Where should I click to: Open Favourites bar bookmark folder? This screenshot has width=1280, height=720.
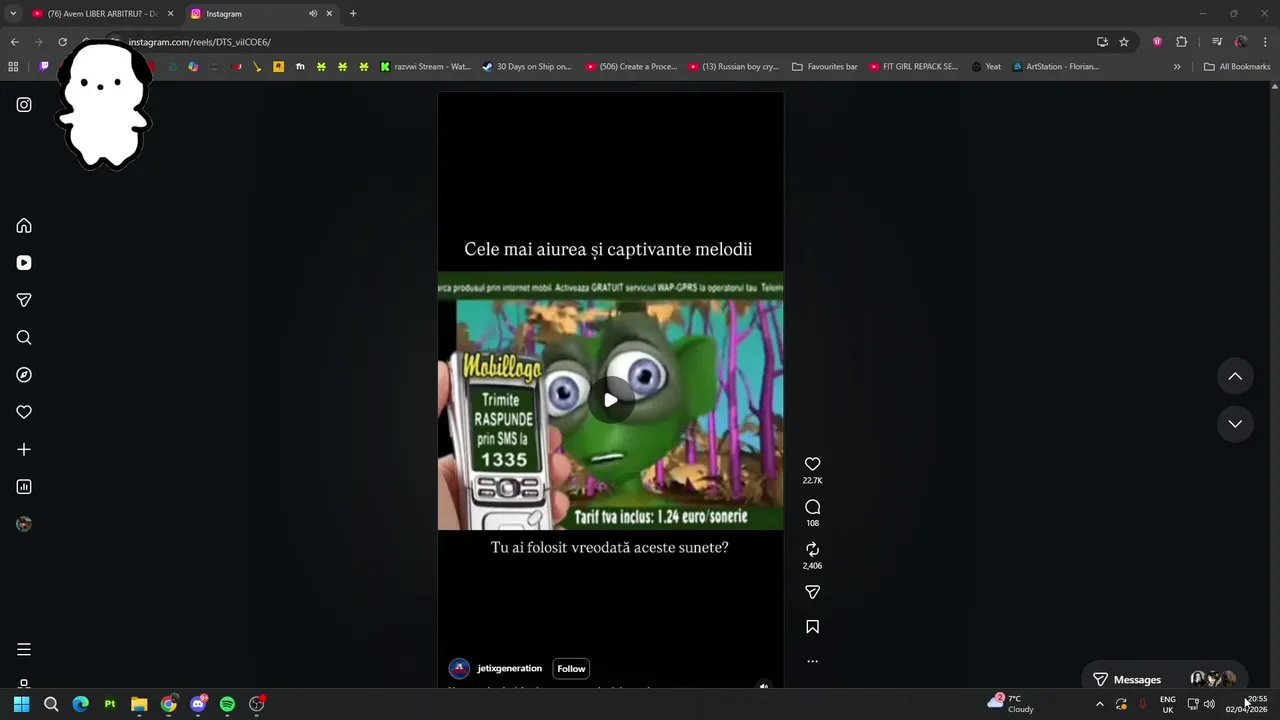pos(825,67)
